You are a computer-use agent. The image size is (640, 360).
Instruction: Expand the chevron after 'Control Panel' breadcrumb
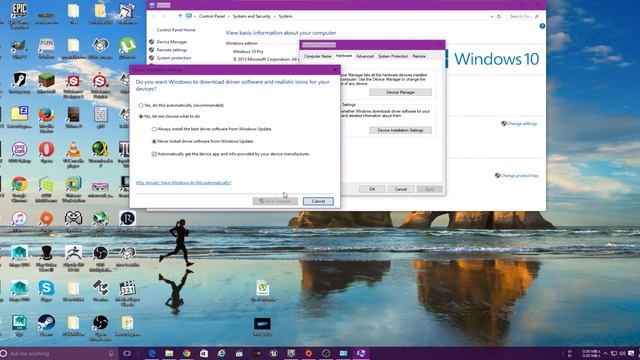coord(229,16)
